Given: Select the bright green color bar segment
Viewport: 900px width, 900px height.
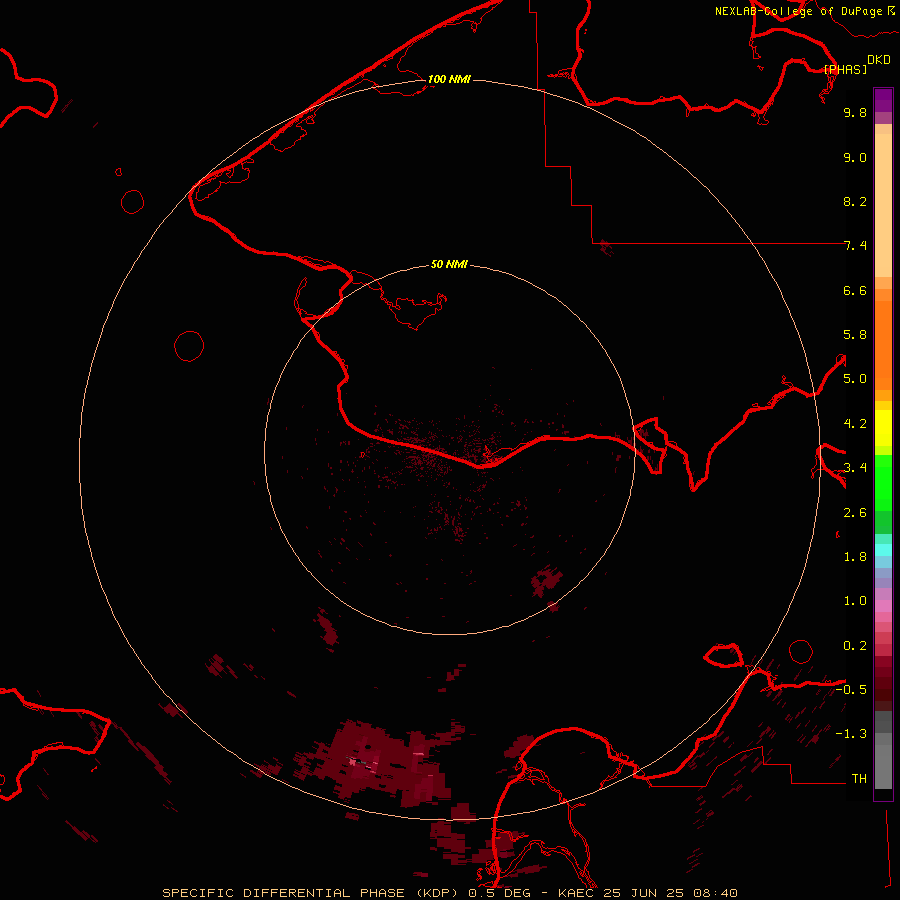Looking at the screenshot, I should pos(883,483).
